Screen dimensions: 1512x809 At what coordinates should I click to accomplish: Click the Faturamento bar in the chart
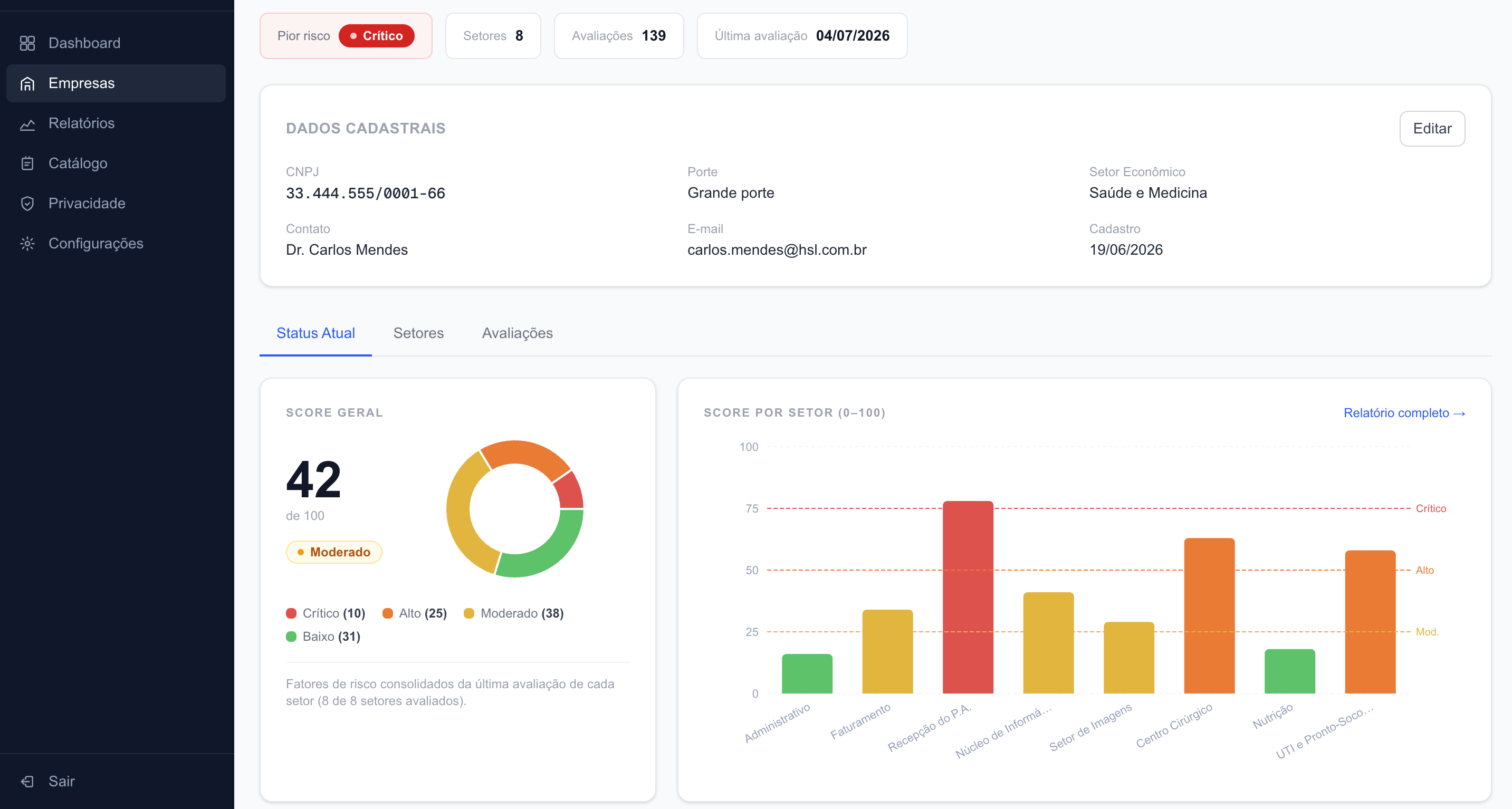click(x=887, y=651)
